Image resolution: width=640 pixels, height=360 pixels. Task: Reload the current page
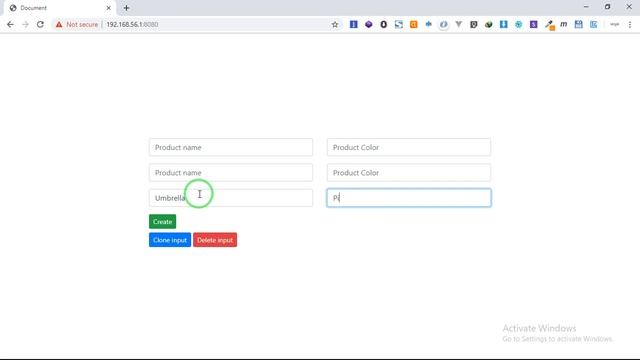[40, 24]
